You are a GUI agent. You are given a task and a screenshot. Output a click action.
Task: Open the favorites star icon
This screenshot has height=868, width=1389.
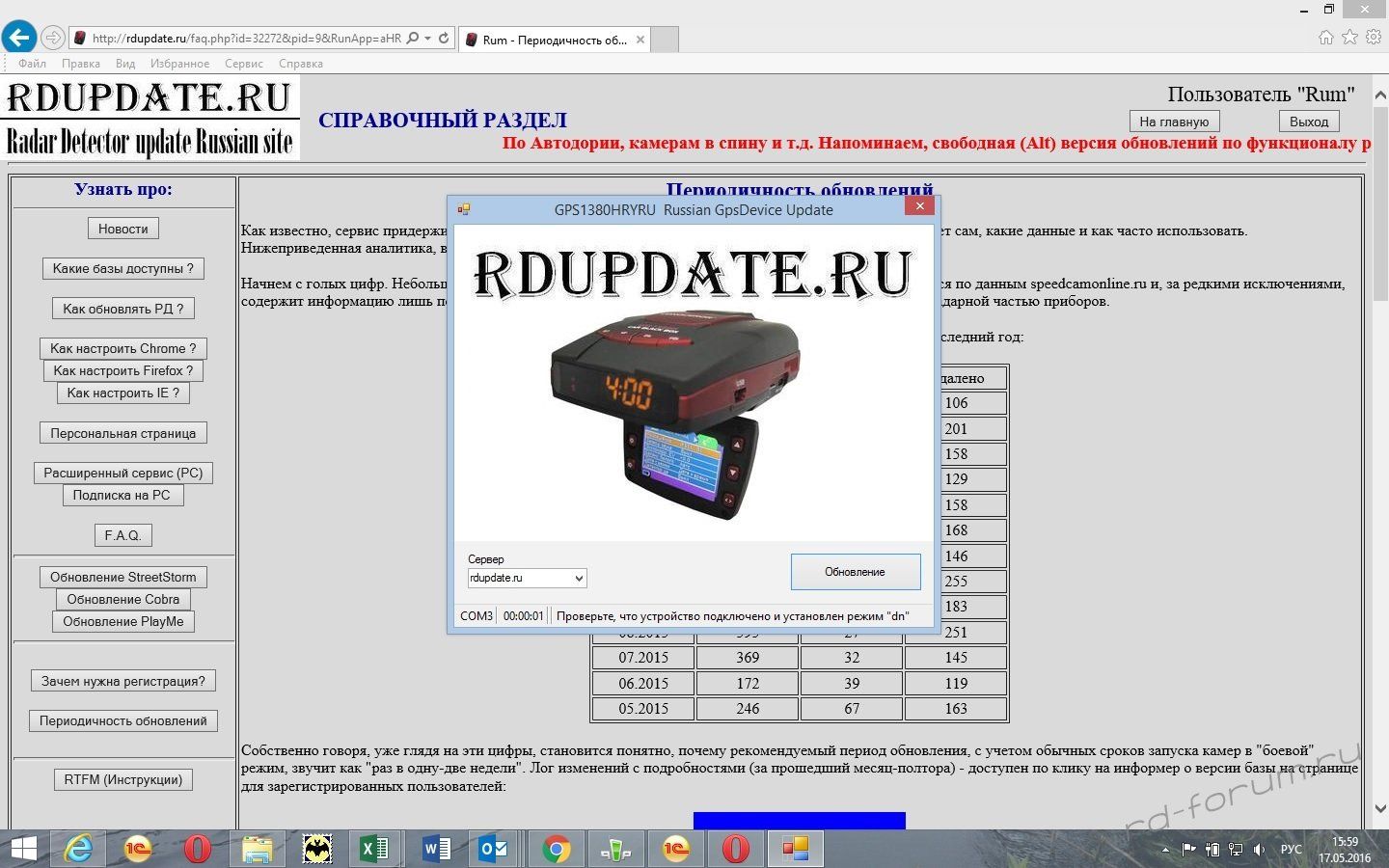tap(1349, 38)
